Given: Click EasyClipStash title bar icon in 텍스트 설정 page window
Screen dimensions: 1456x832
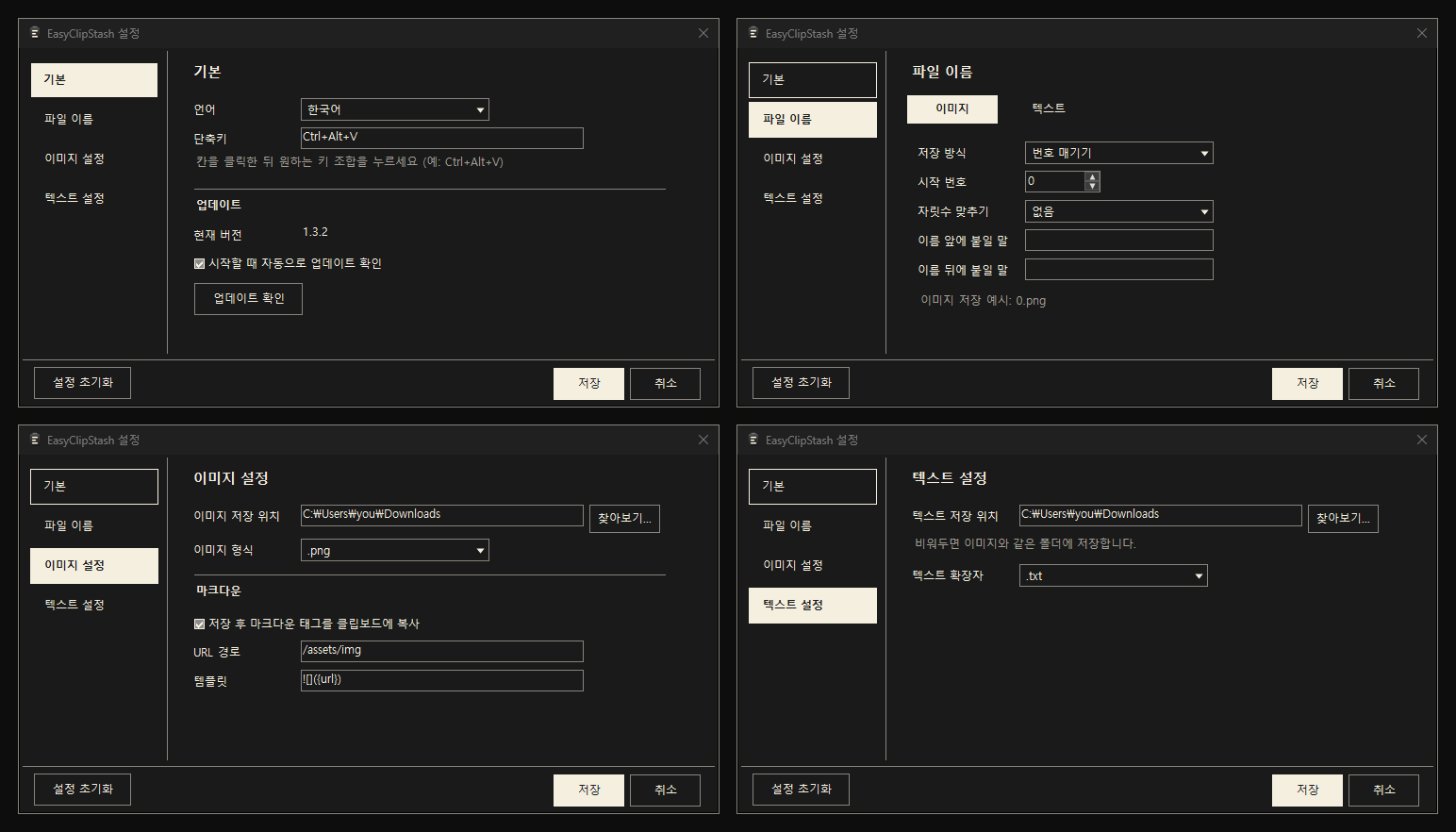Looking at the screenshot, I should click(x=753, y=440).
